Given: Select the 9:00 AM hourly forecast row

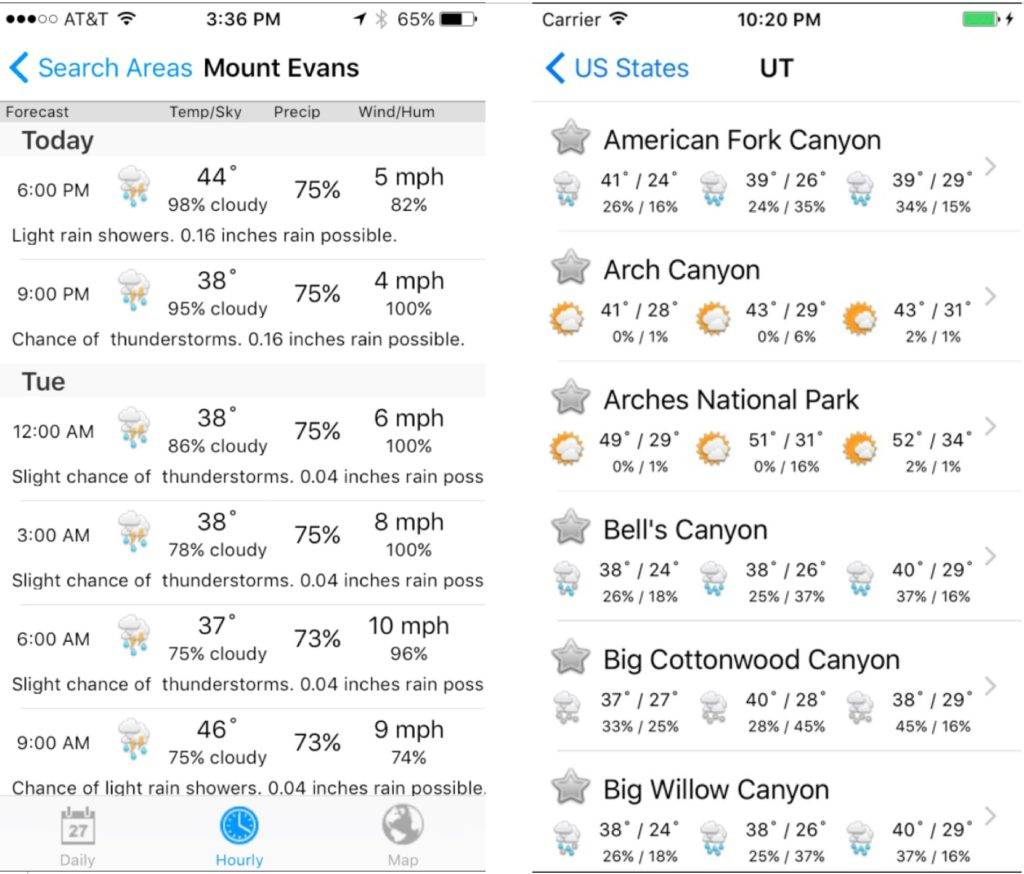Looking at the screenshot, I should 243,743.
